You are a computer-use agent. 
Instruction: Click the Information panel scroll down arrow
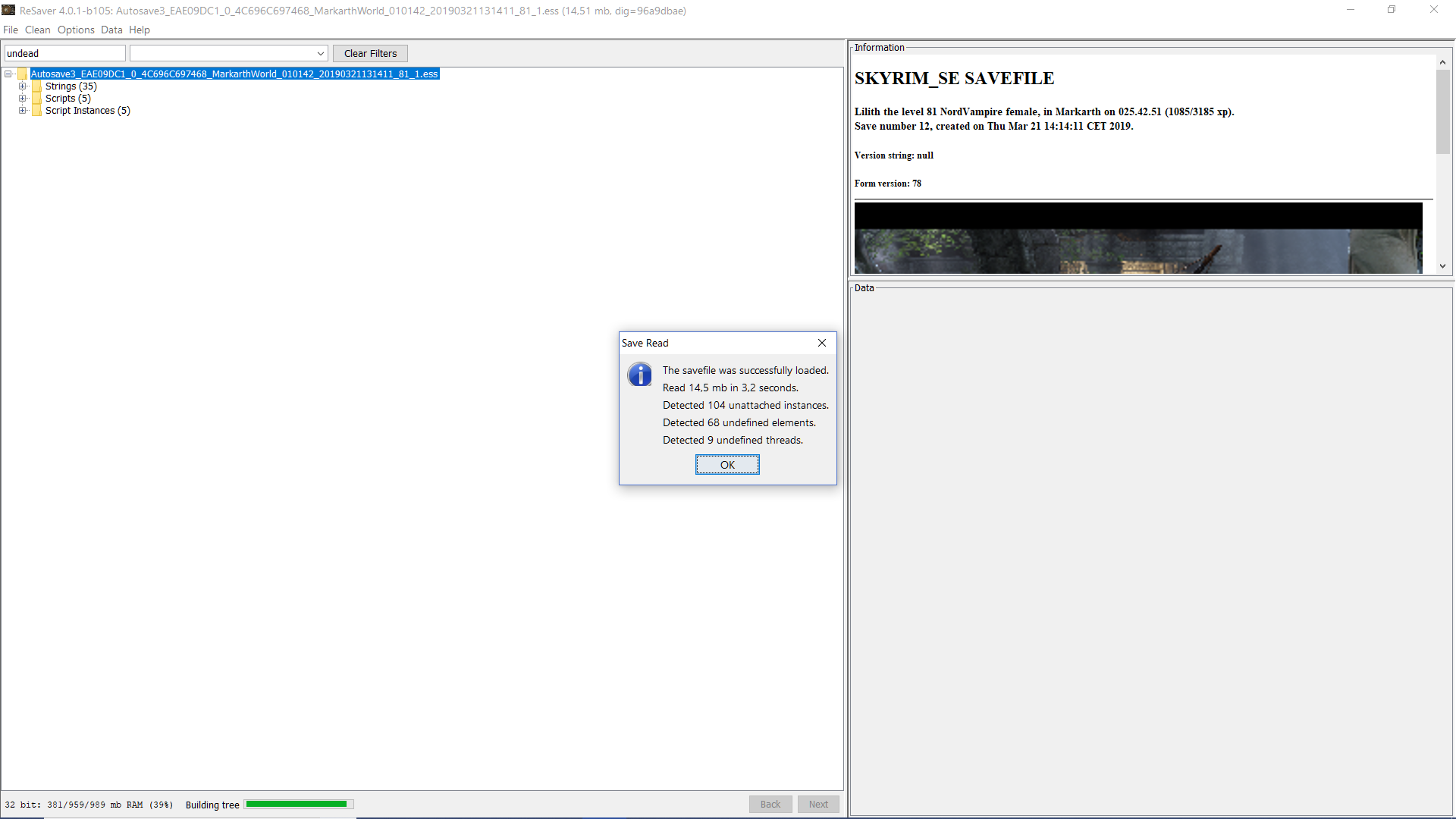click(x=1442, y=266)
